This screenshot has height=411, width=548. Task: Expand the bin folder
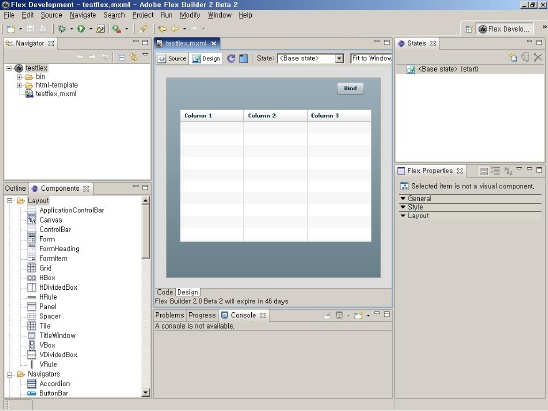[x=19, y=77]
